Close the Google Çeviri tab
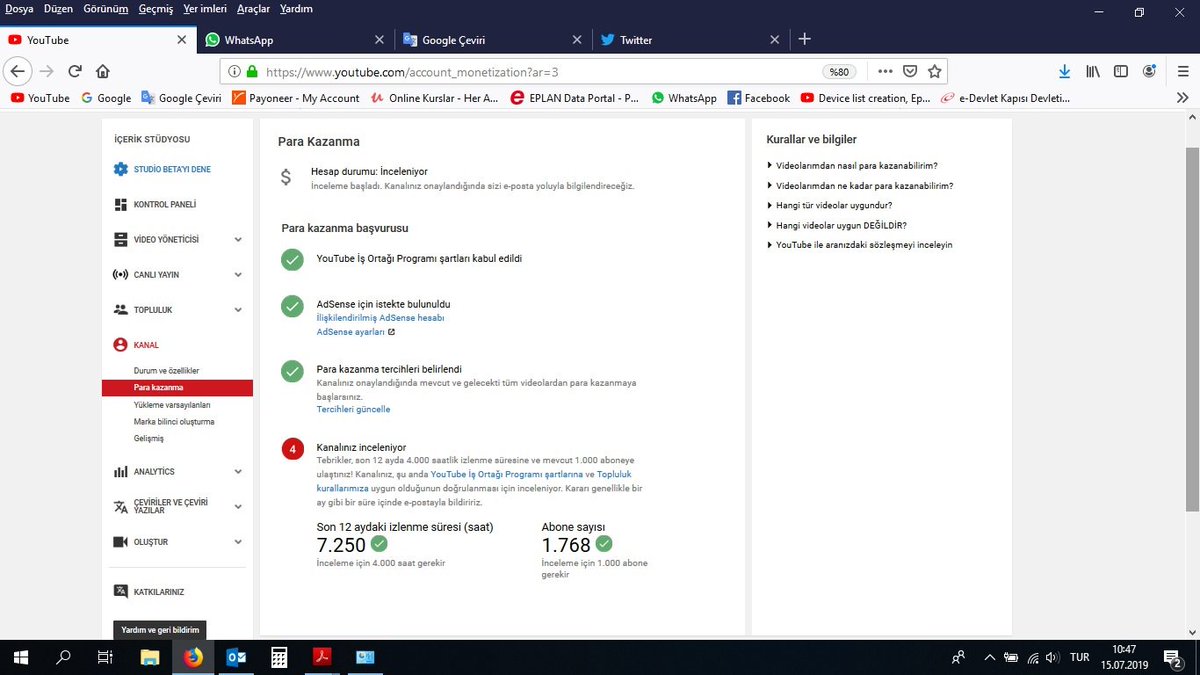Viewport: 1200px width, 675px height. [x=576, y=40]
